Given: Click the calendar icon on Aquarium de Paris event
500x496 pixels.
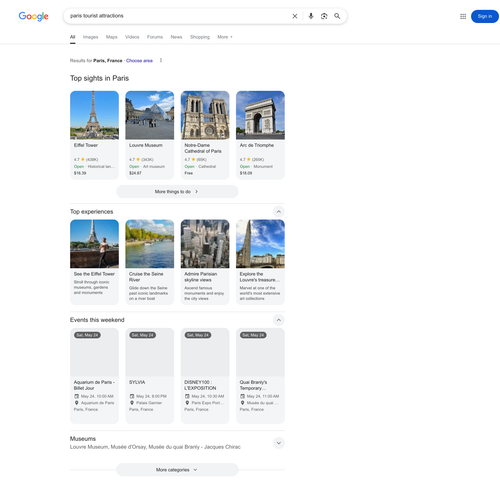Looking at the screenshot, I should (76, 396).
